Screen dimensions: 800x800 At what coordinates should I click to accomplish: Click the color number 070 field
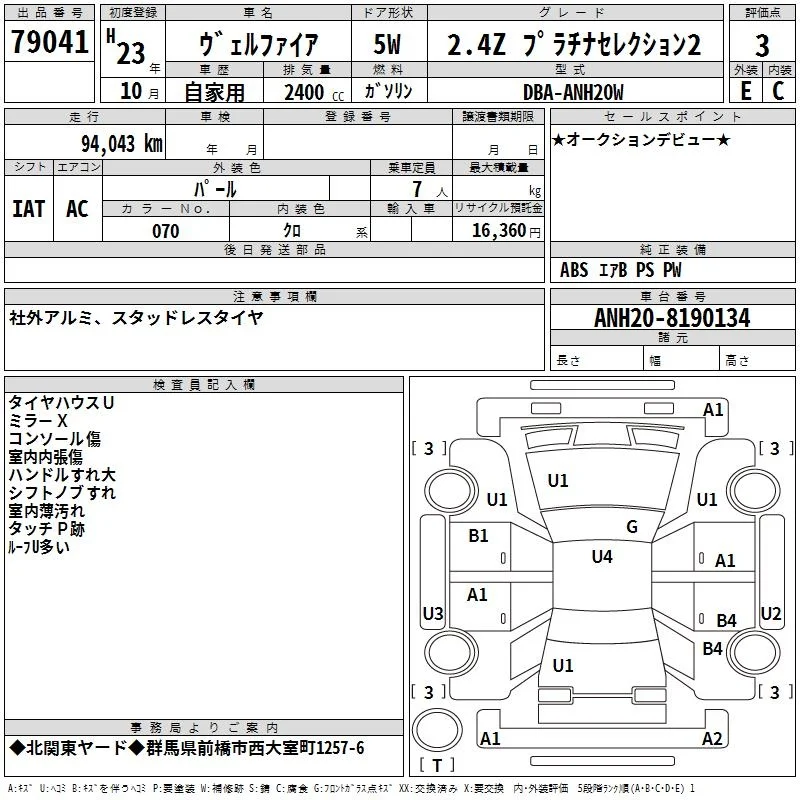[166, 231]
